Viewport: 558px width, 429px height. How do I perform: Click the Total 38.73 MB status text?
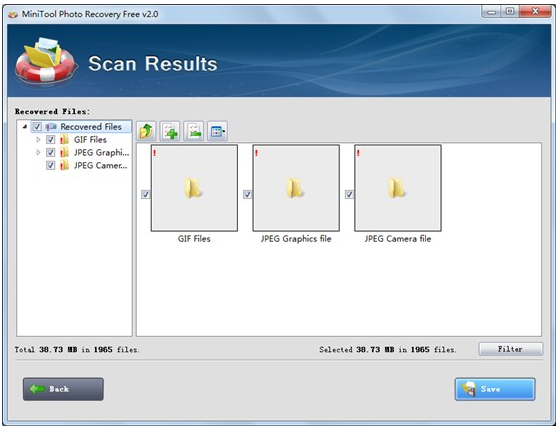click(x=77, y=350)
